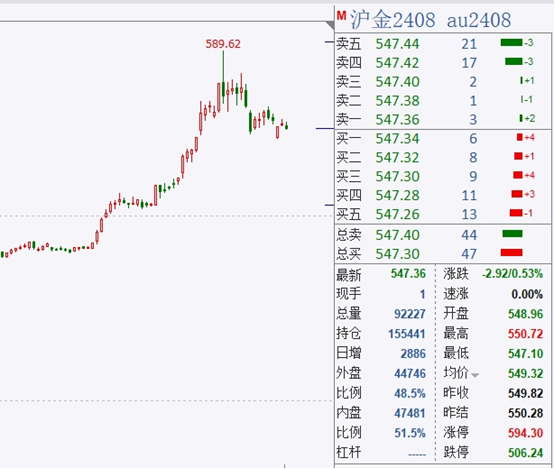
Task: Click the 涨停 price 594.30
Action: [x=525, y=433]
